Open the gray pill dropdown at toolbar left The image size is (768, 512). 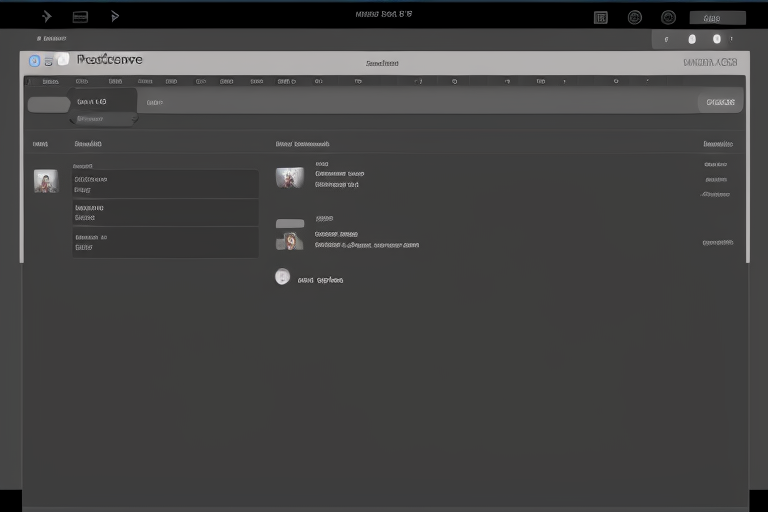(48, 104)
